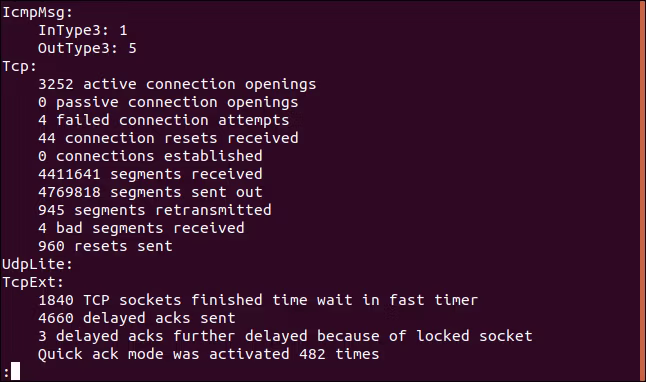Click the OutType3: 5 line
646x382 pixels.
click(87, 48)
